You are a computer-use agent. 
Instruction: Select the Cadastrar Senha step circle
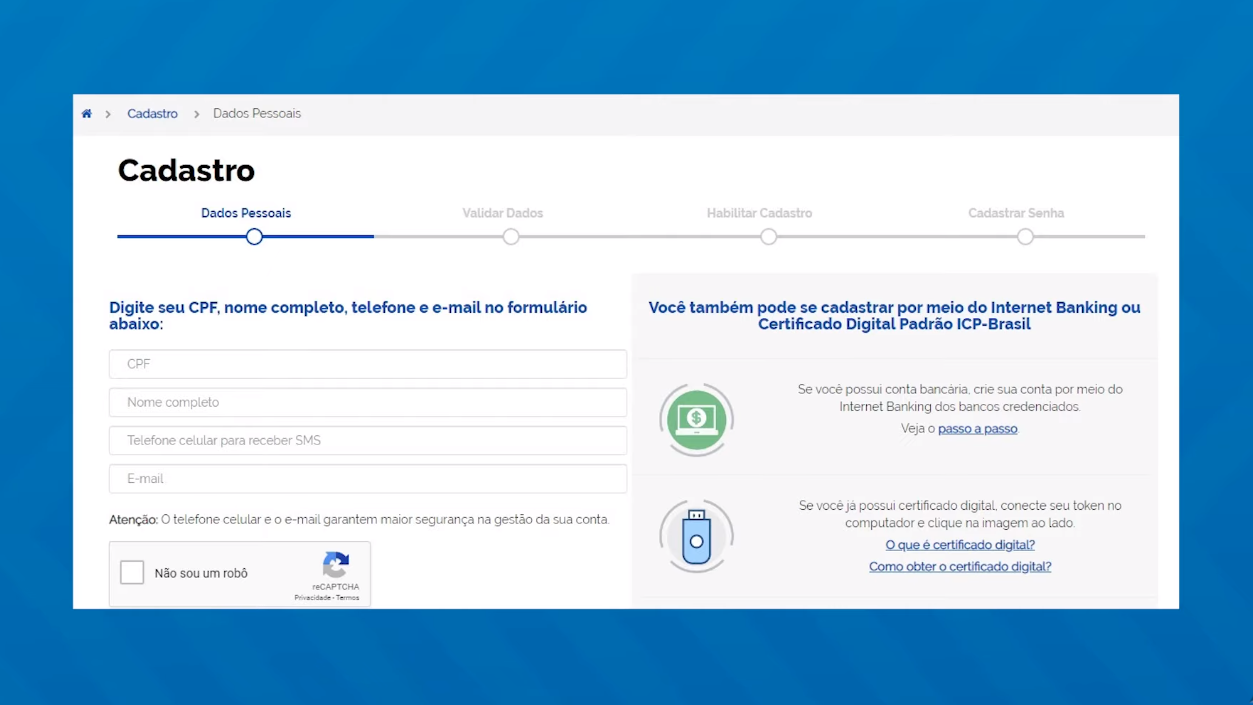1025,237
